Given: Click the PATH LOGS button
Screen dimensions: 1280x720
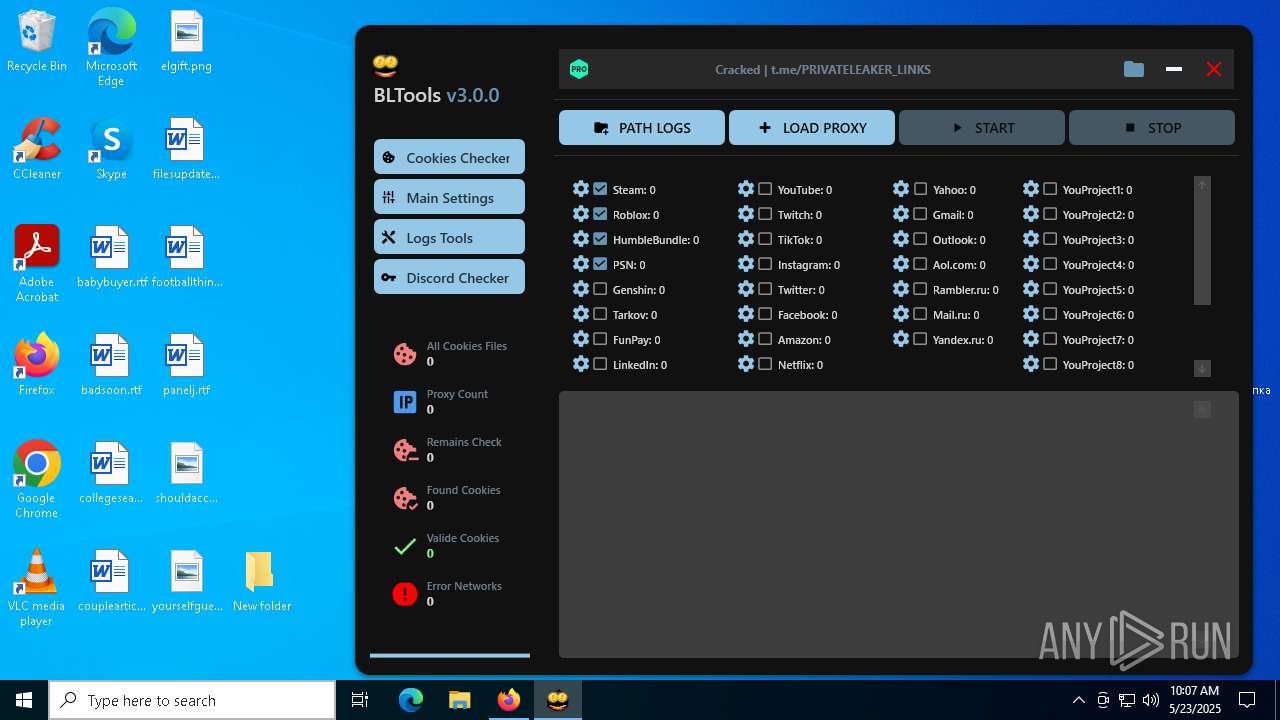Looking at the screenshot, I should point(642,128).
